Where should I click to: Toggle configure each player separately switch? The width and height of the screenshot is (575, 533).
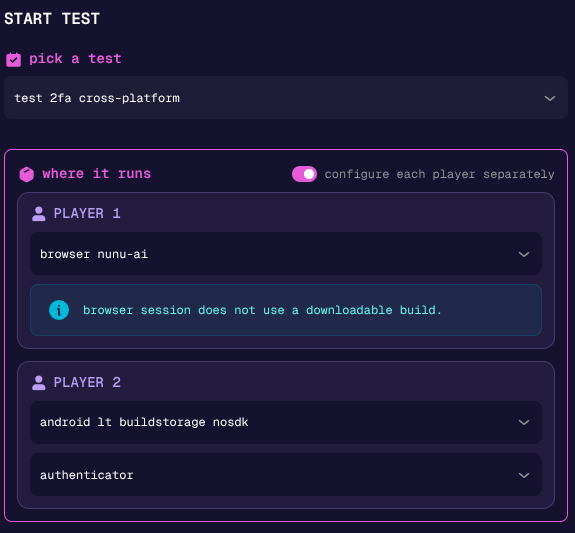pos(304,174)
